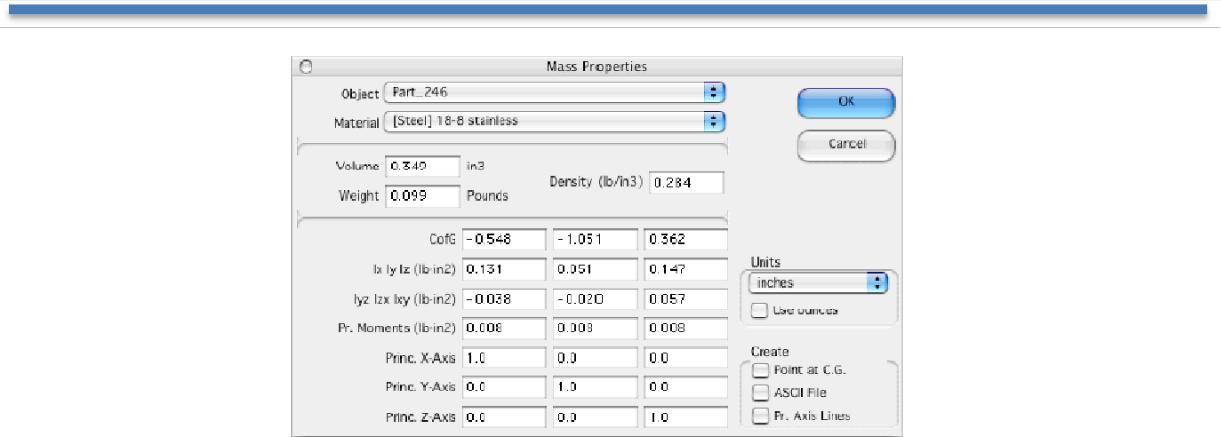Click the Ixy field showing 0.057

click(685, 298)
